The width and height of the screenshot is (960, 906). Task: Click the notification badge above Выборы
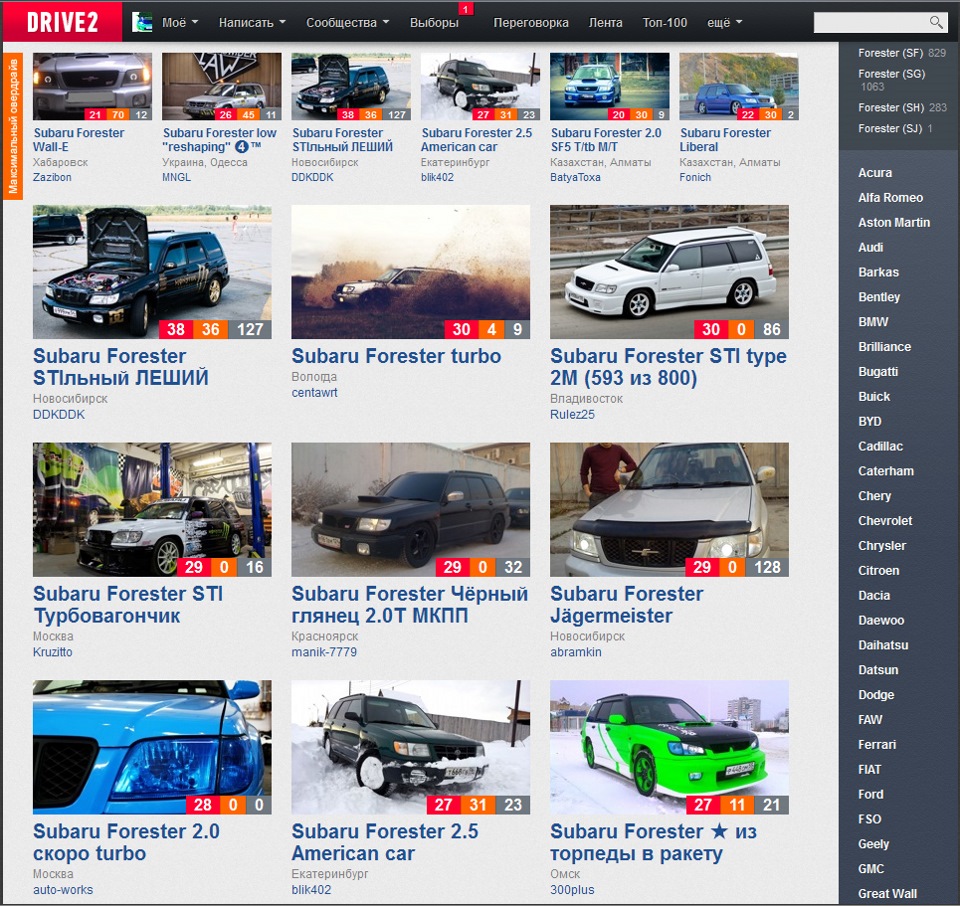coord(465,9)
